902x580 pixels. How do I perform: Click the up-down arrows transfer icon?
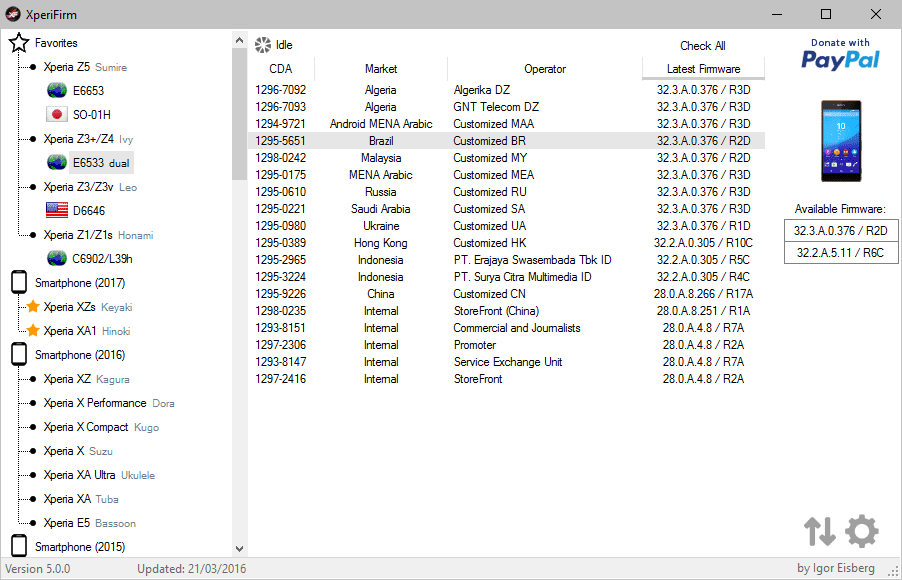click(820, 531)
